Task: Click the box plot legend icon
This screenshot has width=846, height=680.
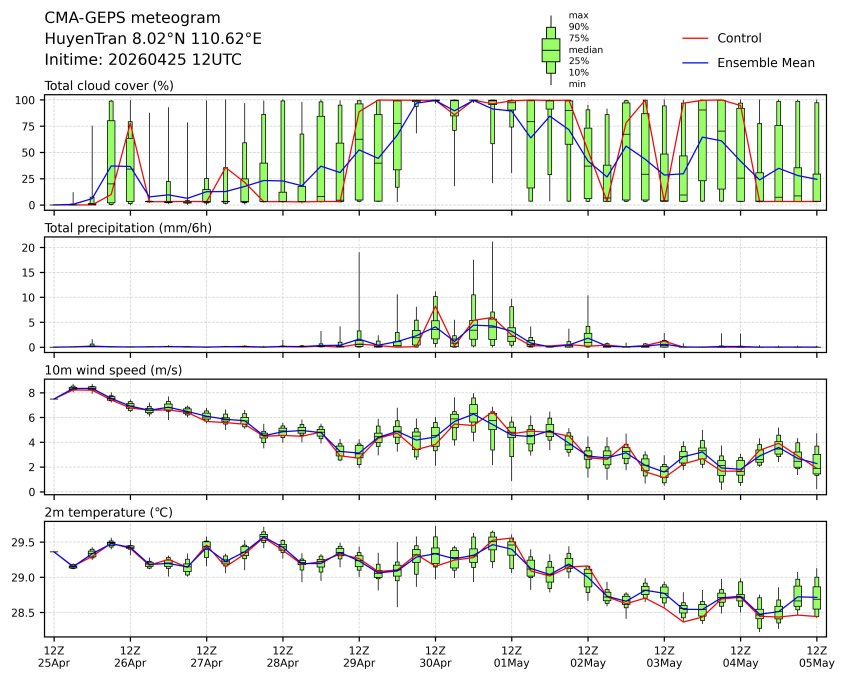Action: coord(550,49)
